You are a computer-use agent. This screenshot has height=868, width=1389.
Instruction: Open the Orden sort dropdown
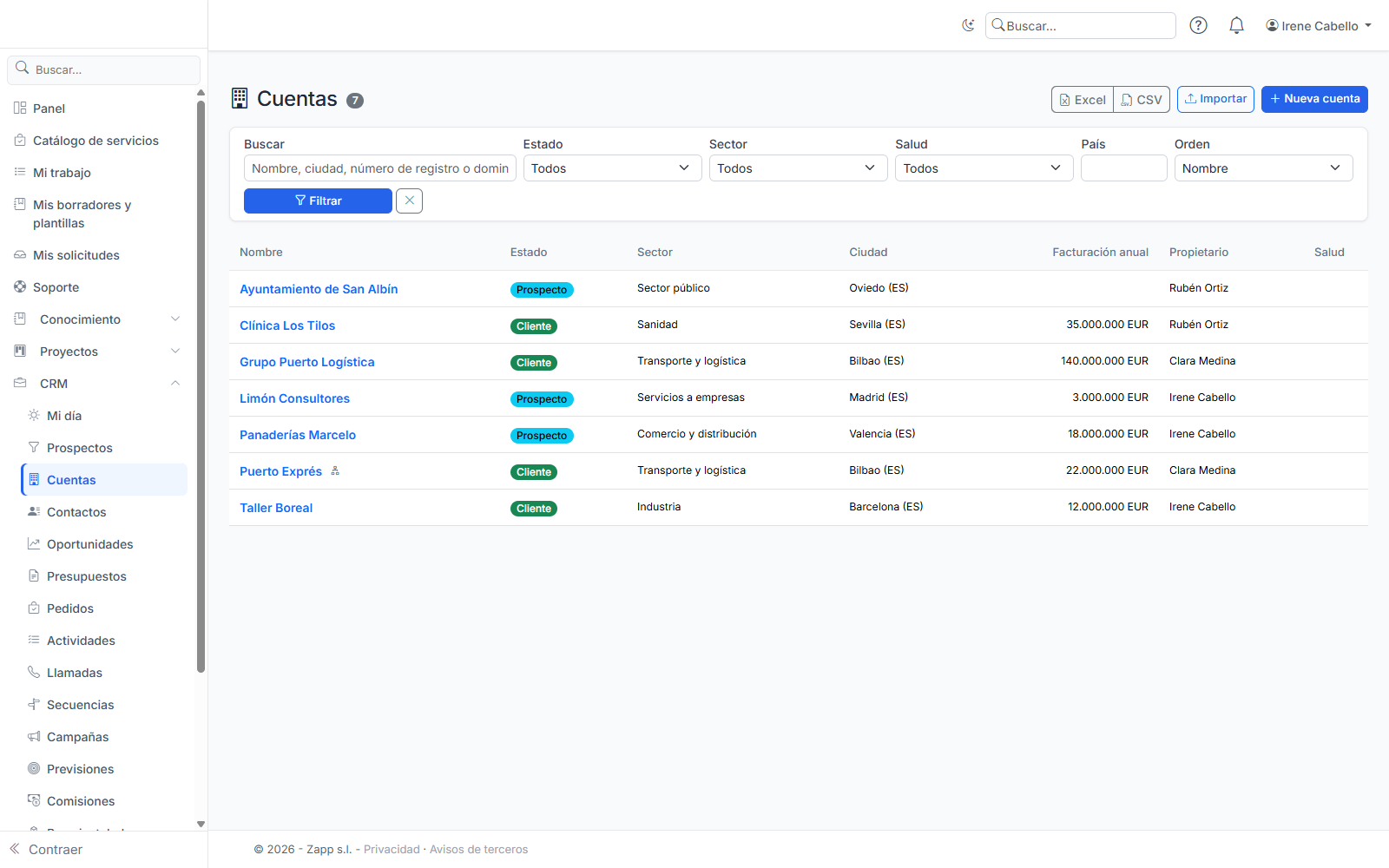click(1263, 168)
